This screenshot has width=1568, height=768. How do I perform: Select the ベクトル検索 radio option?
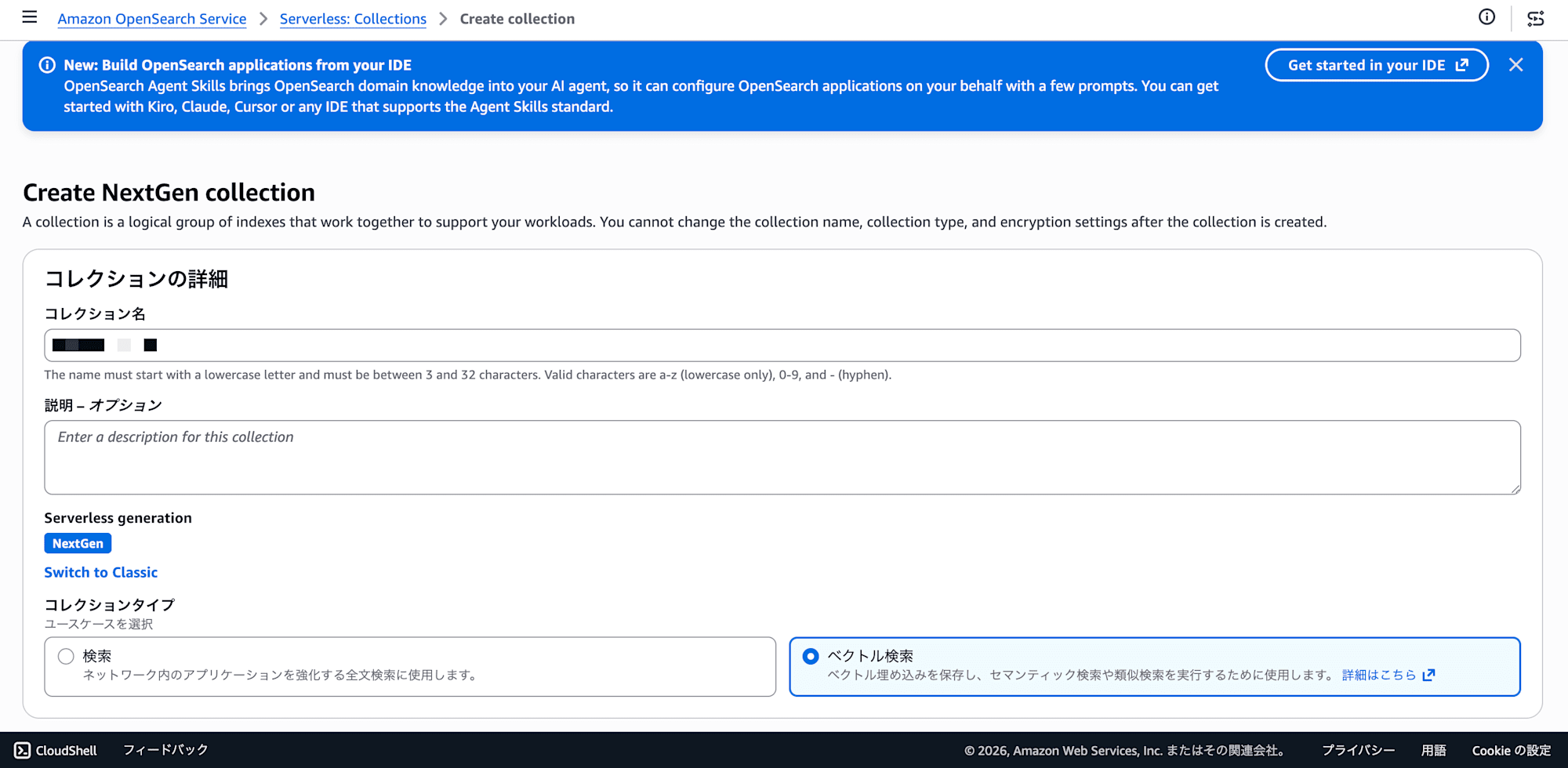click(x=811, y=657)
